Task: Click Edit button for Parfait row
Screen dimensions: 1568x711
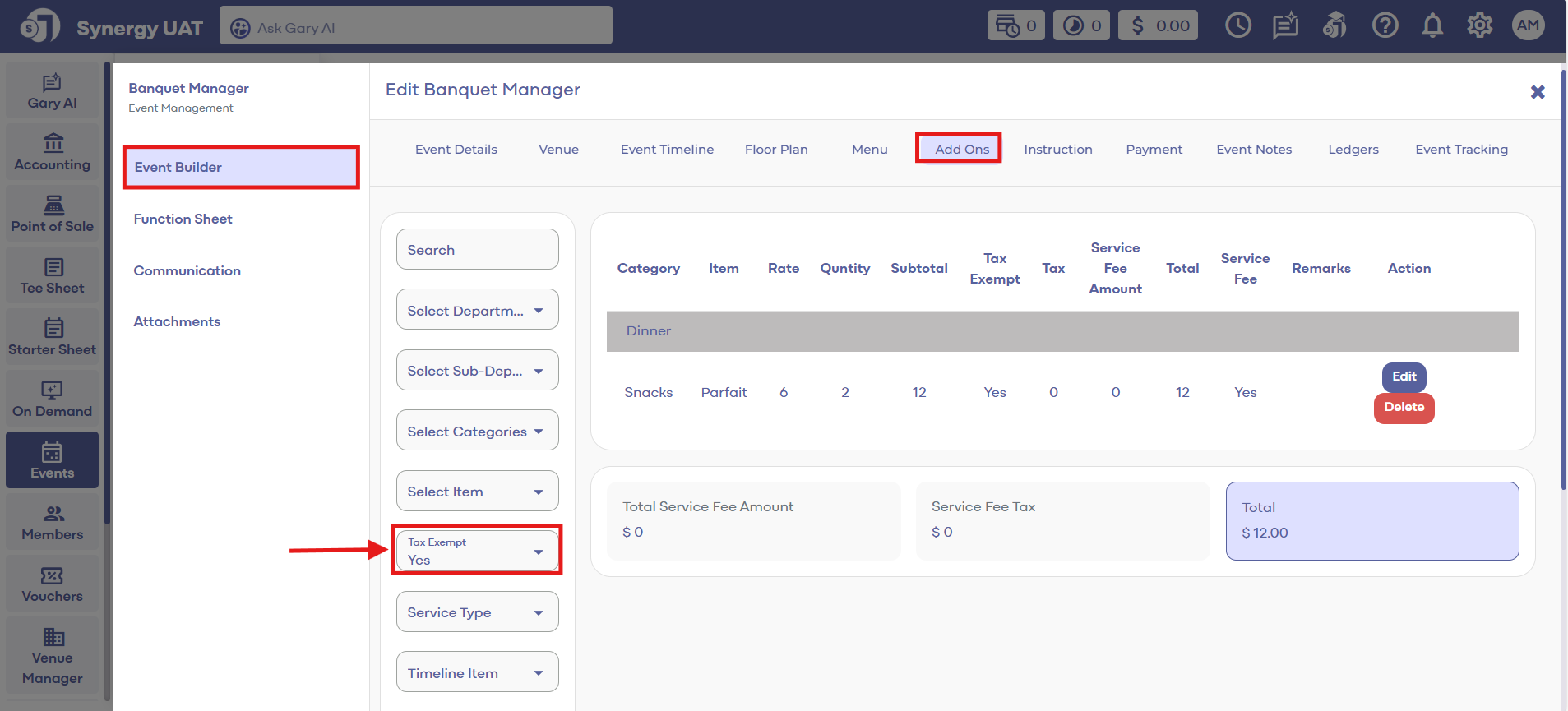Action: (x=1404, y=376)
